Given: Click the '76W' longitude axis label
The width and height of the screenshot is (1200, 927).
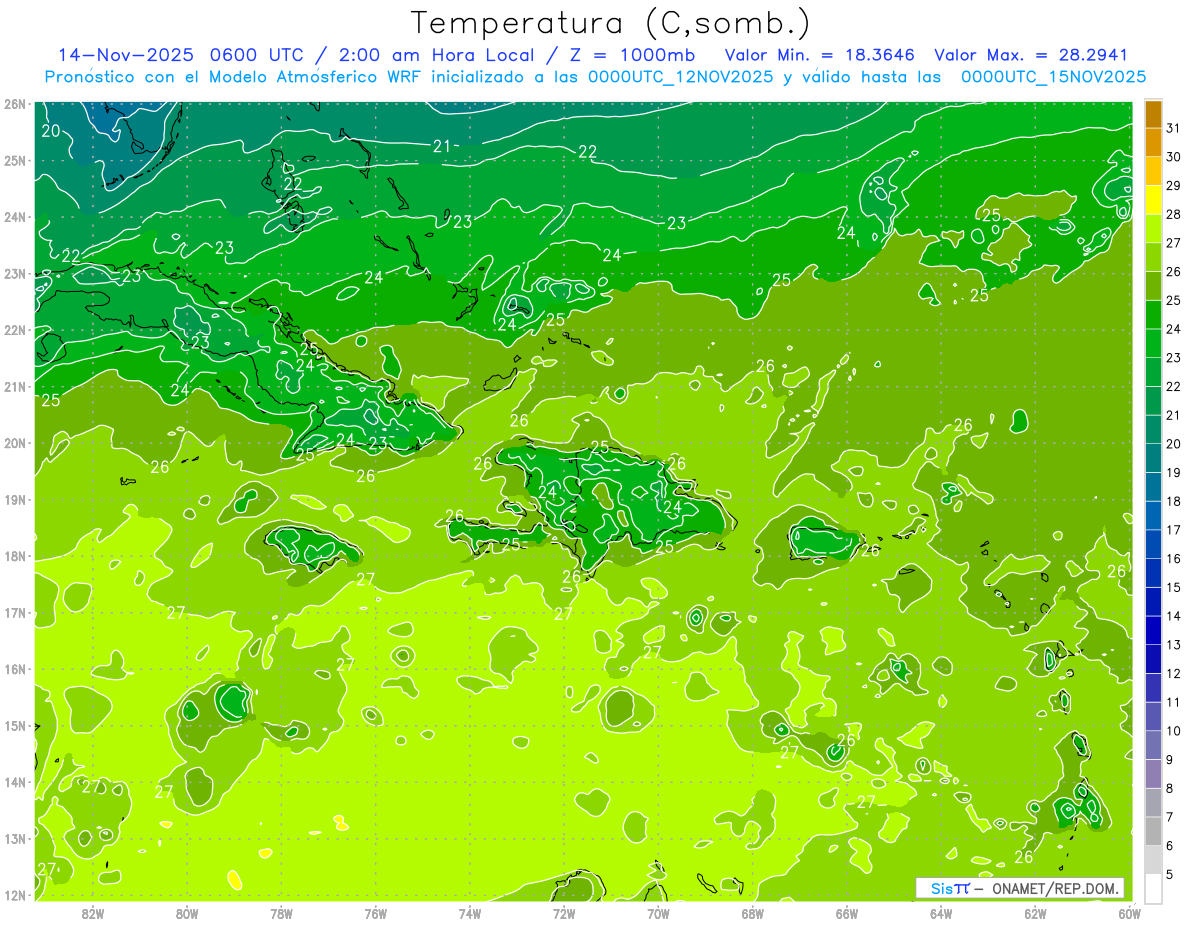Looking at the screenshot, I should (x=376, y=913).
